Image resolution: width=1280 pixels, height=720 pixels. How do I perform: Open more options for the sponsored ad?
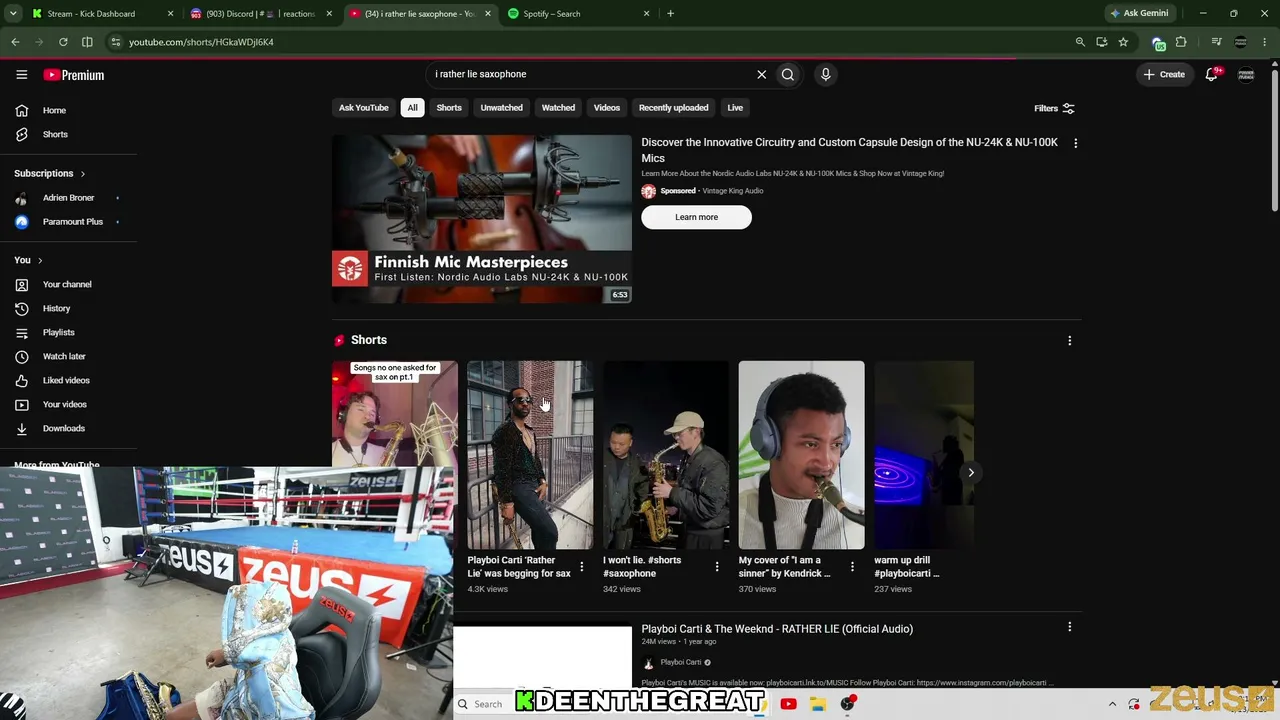click(1075, 143)
